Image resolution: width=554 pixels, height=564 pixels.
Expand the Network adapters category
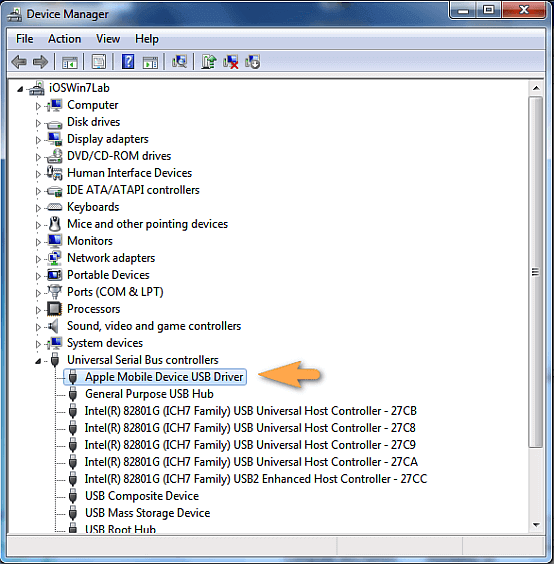tap(38, 259)
